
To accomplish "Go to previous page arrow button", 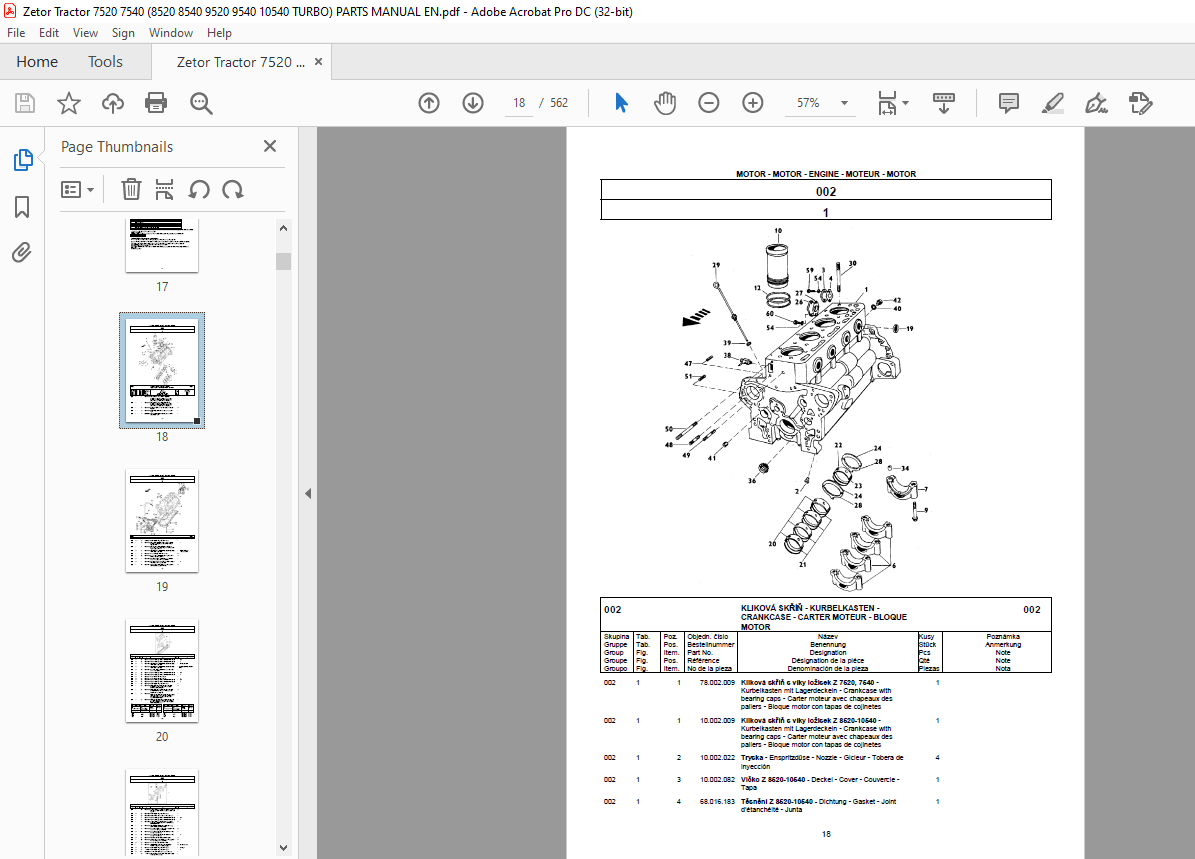I will (429, 103).
